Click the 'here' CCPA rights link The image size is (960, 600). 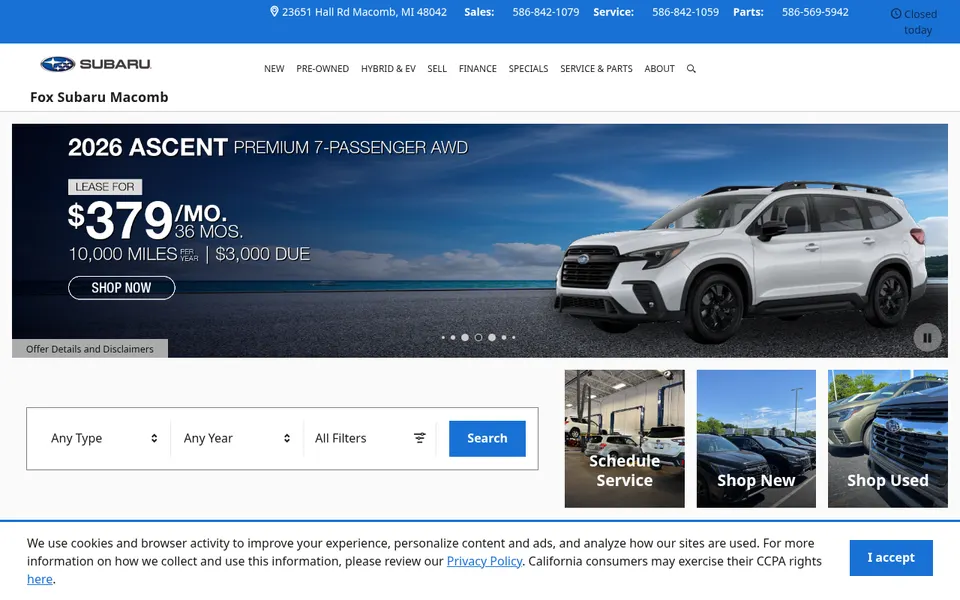[40, 579]
